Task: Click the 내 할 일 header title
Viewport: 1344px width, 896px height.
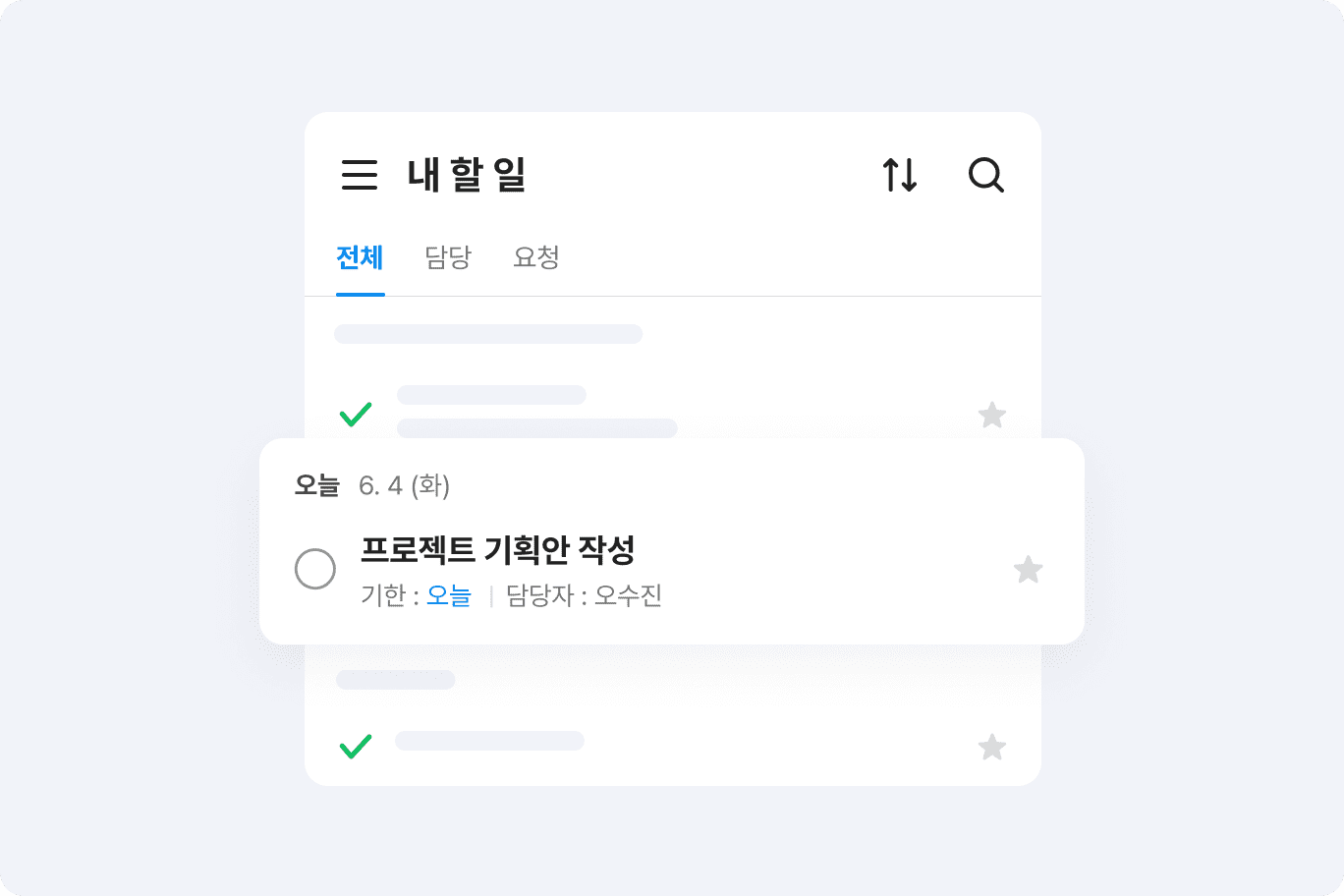Action: [467, 175]
